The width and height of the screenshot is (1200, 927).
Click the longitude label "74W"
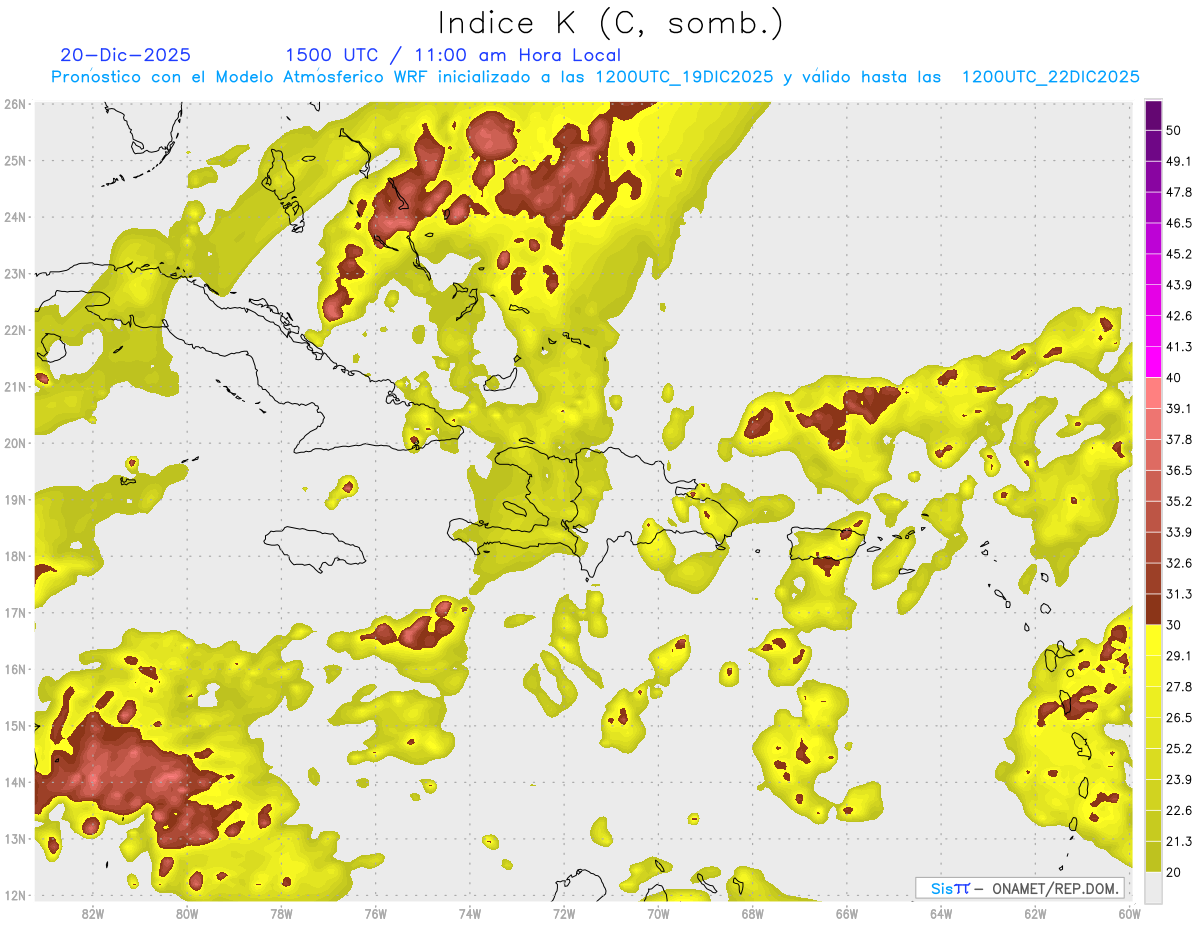coord(469,914)
